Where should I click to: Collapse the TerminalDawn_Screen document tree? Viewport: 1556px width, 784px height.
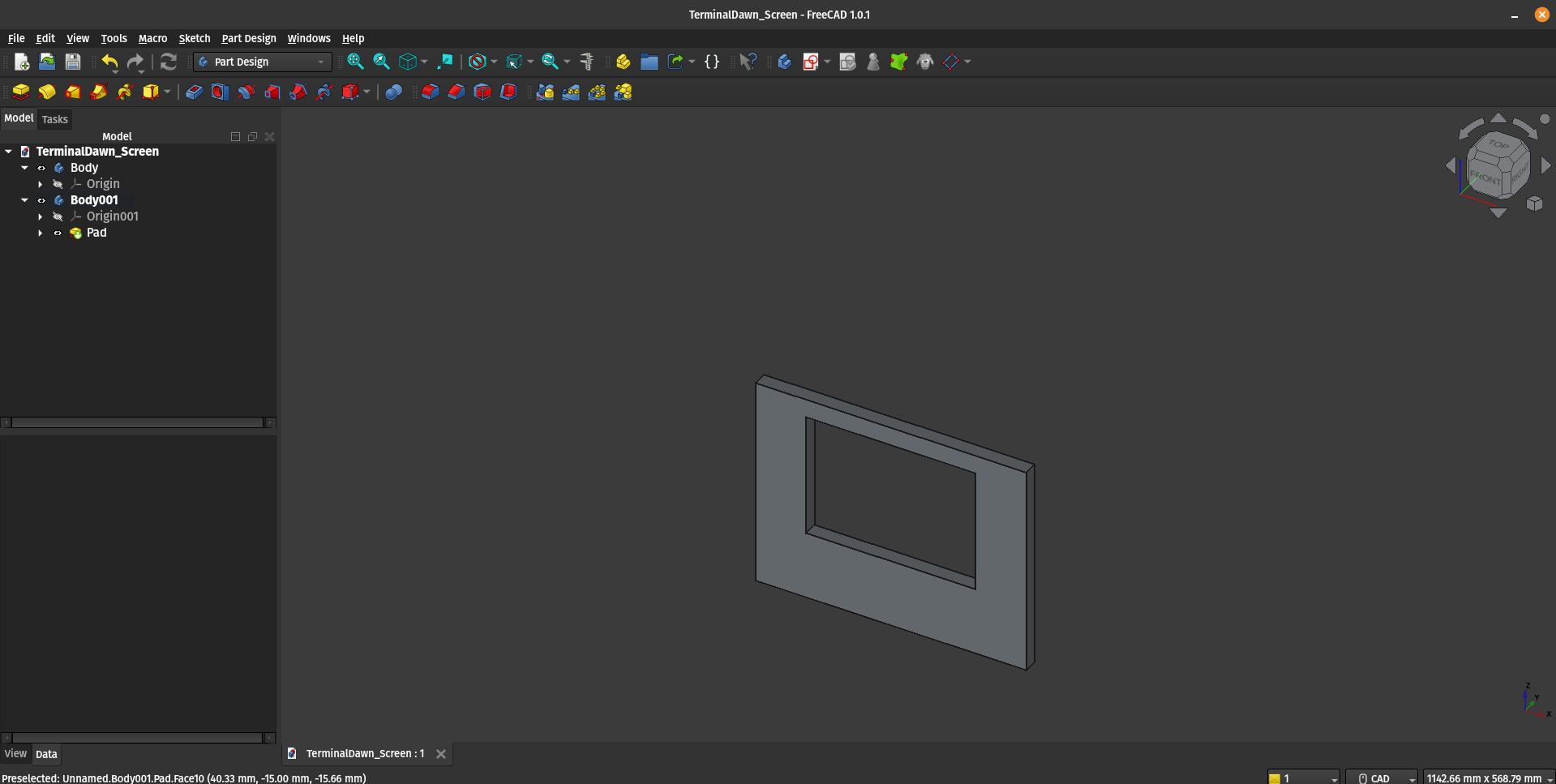(x=9, y=152)
